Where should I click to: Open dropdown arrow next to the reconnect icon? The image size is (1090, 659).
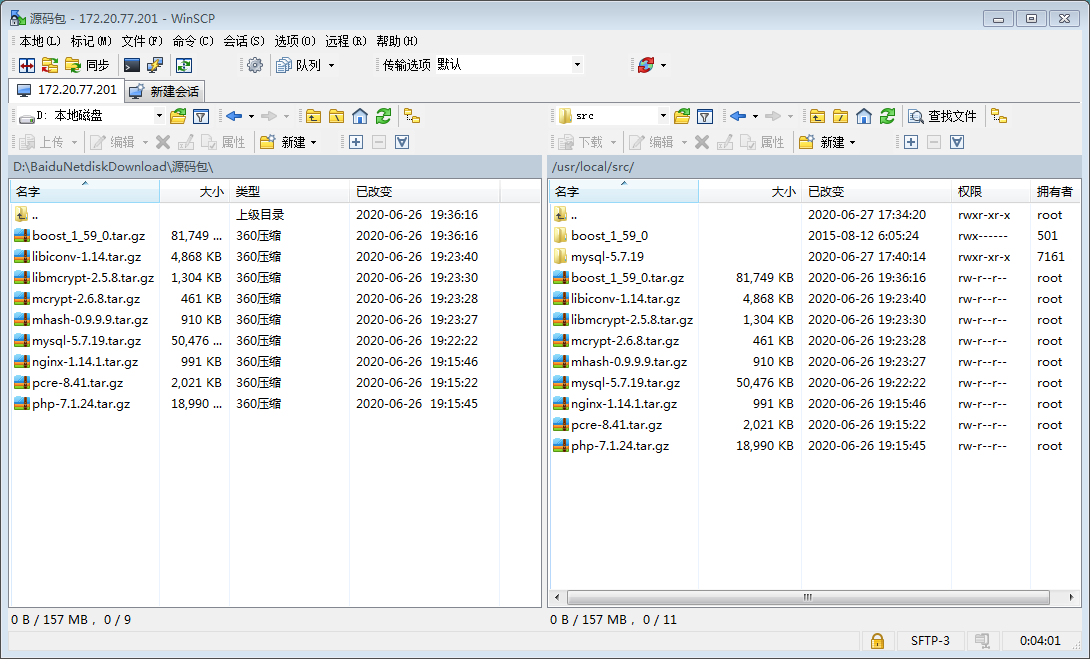point(663,65)
